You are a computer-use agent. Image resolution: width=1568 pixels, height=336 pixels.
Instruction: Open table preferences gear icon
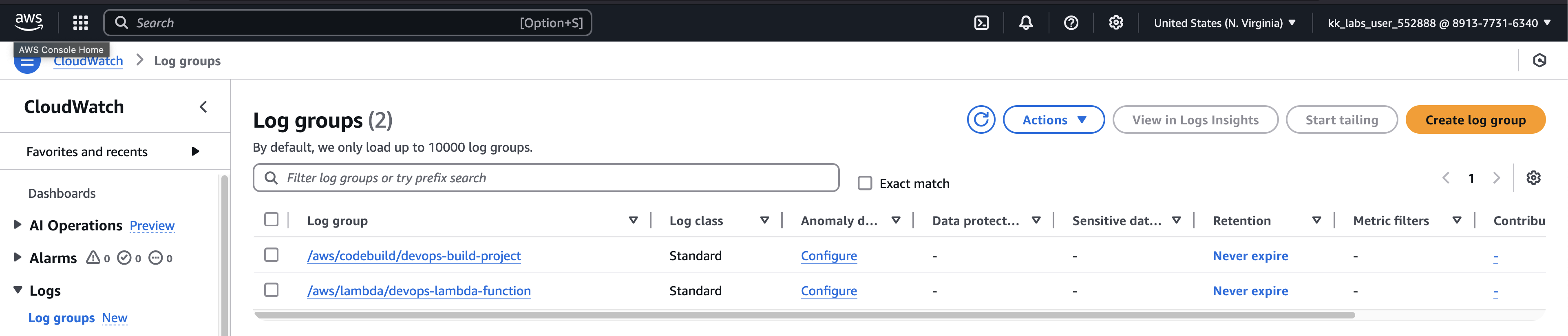click(1533, 178)
